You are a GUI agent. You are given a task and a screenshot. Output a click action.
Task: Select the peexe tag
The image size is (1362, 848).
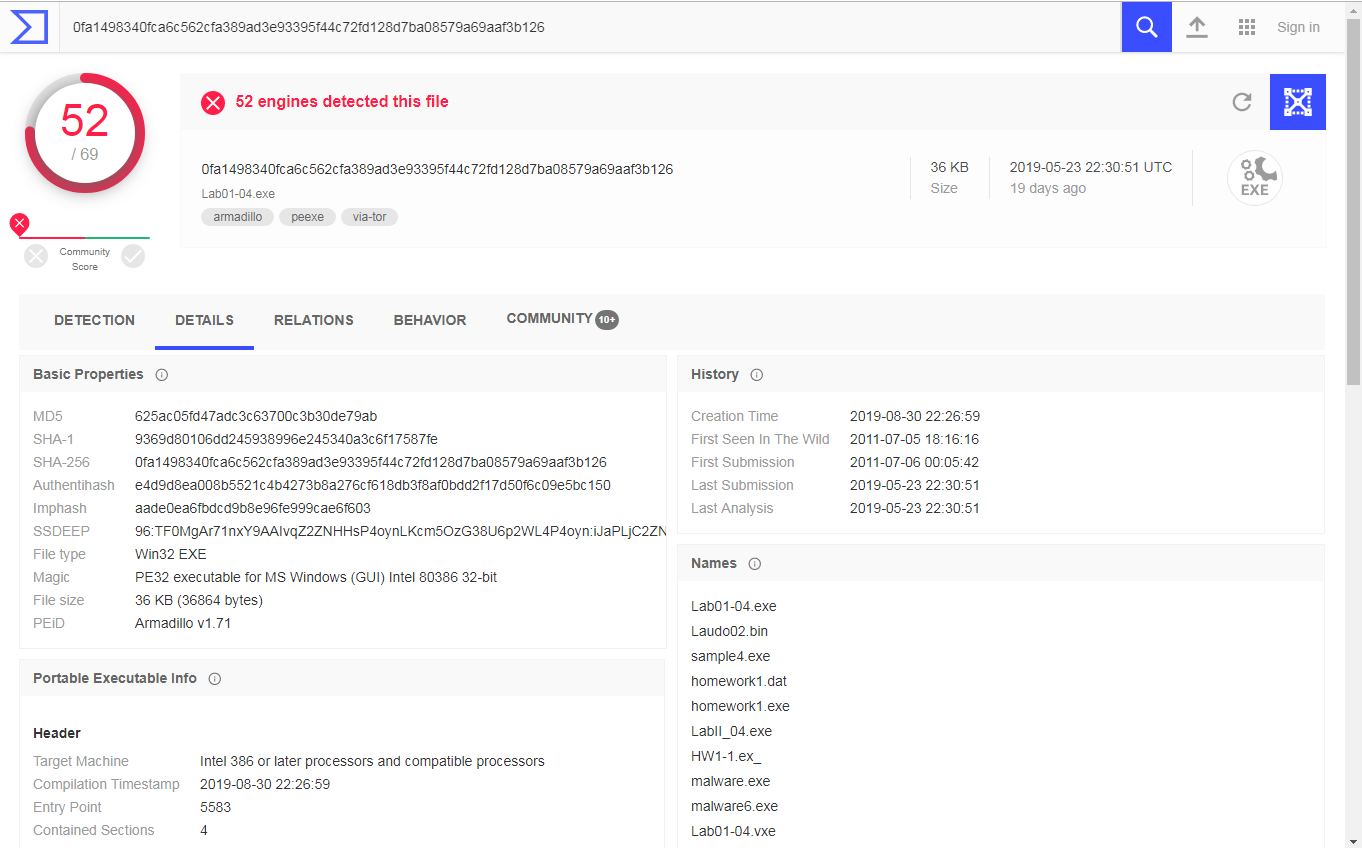(307, 216)
